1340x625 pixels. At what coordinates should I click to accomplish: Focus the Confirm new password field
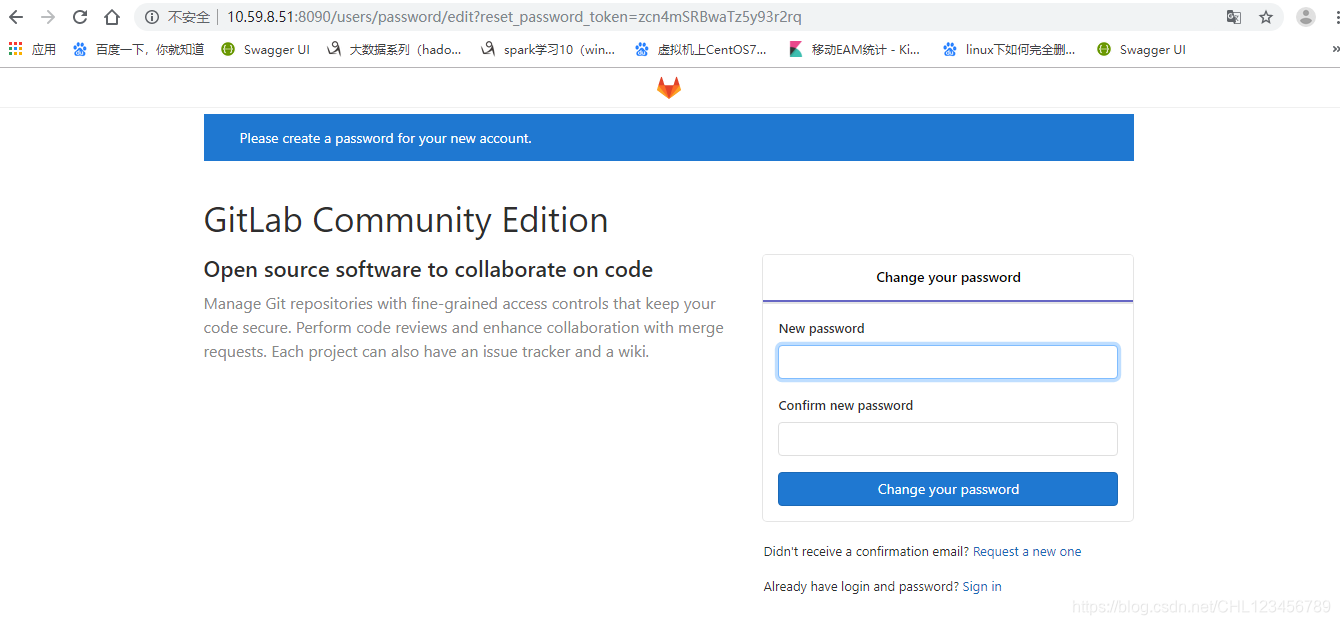[948, 439]
